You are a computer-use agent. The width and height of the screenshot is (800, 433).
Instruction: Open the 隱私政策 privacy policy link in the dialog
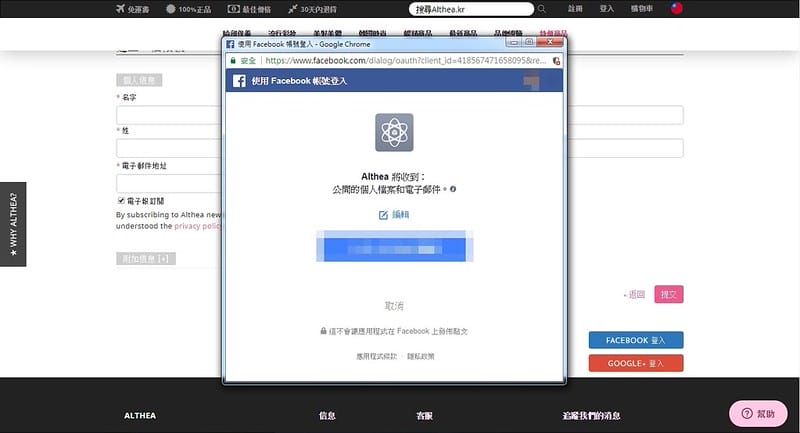[x=421, y=356]
